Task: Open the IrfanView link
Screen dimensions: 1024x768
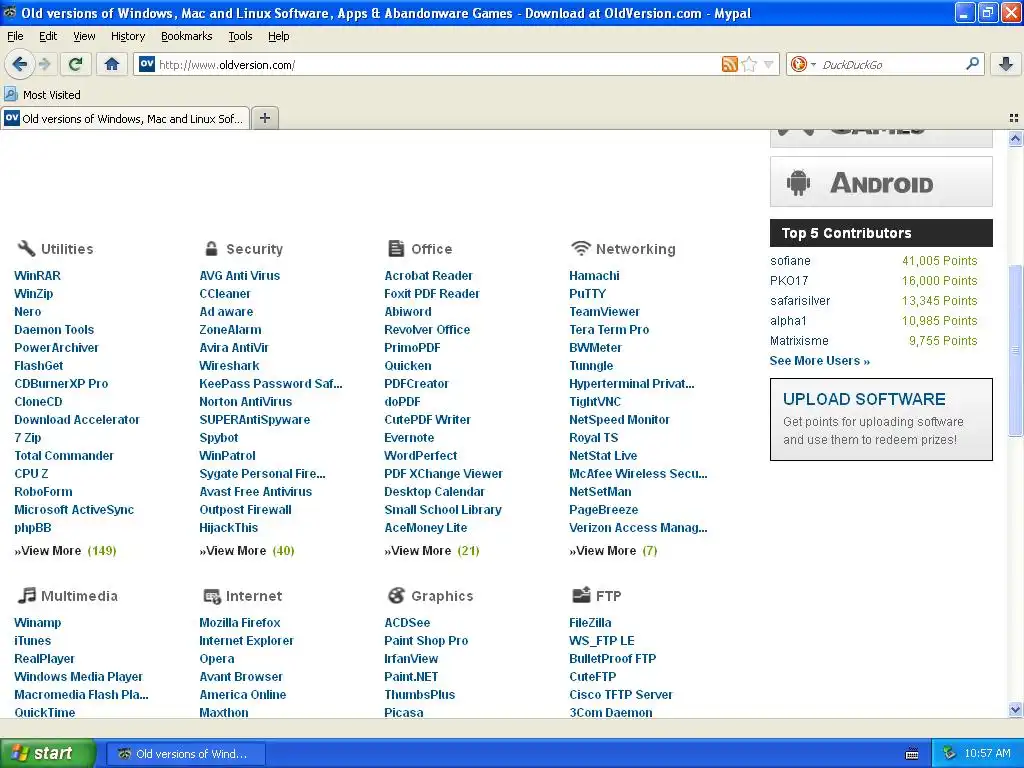Action: [411, 658]
